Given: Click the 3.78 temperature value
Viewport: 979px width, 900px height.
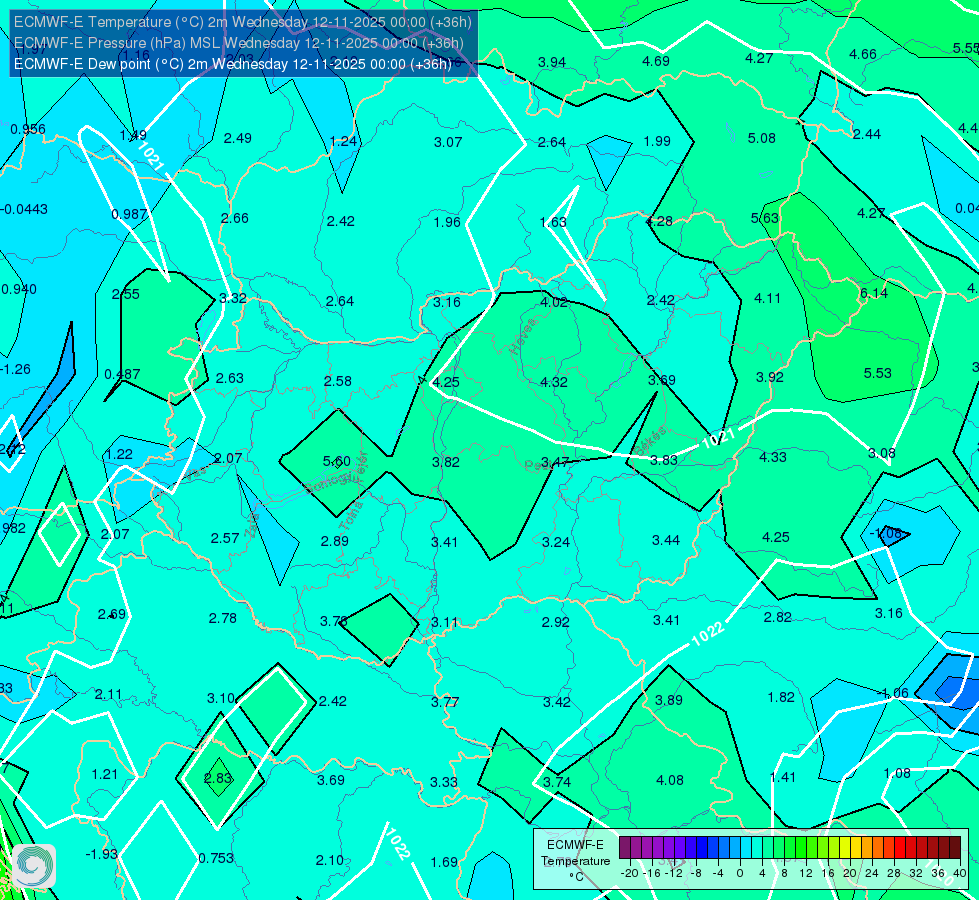Looking at the screenshot, I should click(333, 621).
